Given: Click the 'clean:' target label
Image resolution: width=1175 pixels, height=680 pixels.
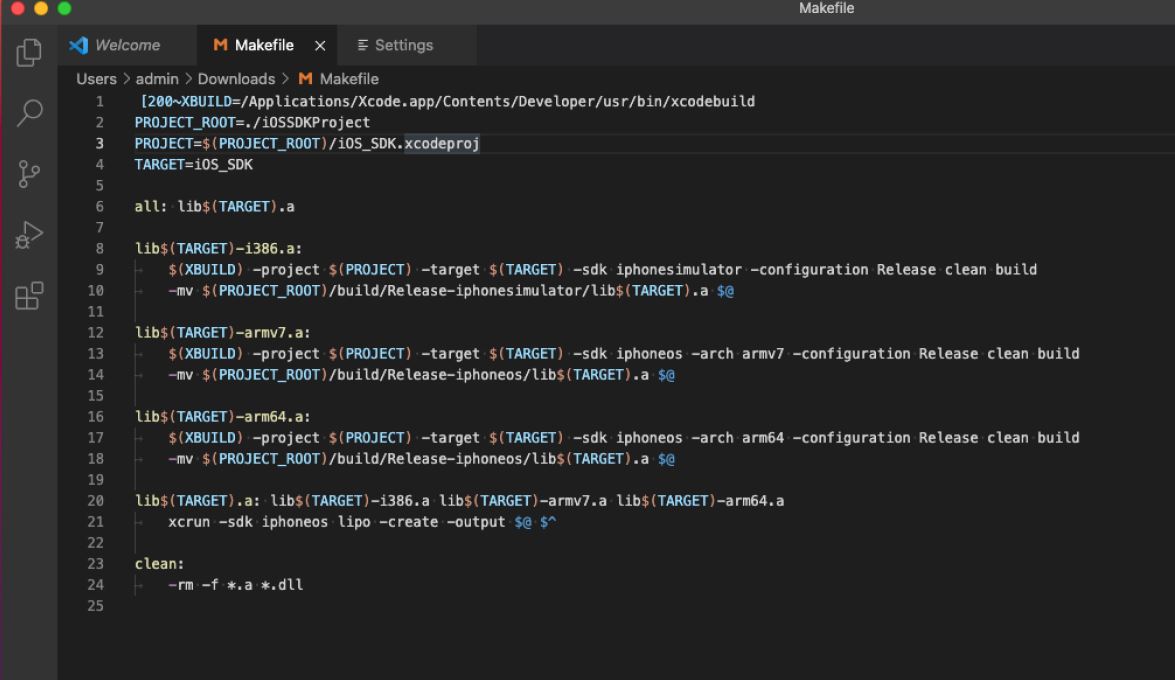Looking at the screenshot, I should tap(159, 563).
